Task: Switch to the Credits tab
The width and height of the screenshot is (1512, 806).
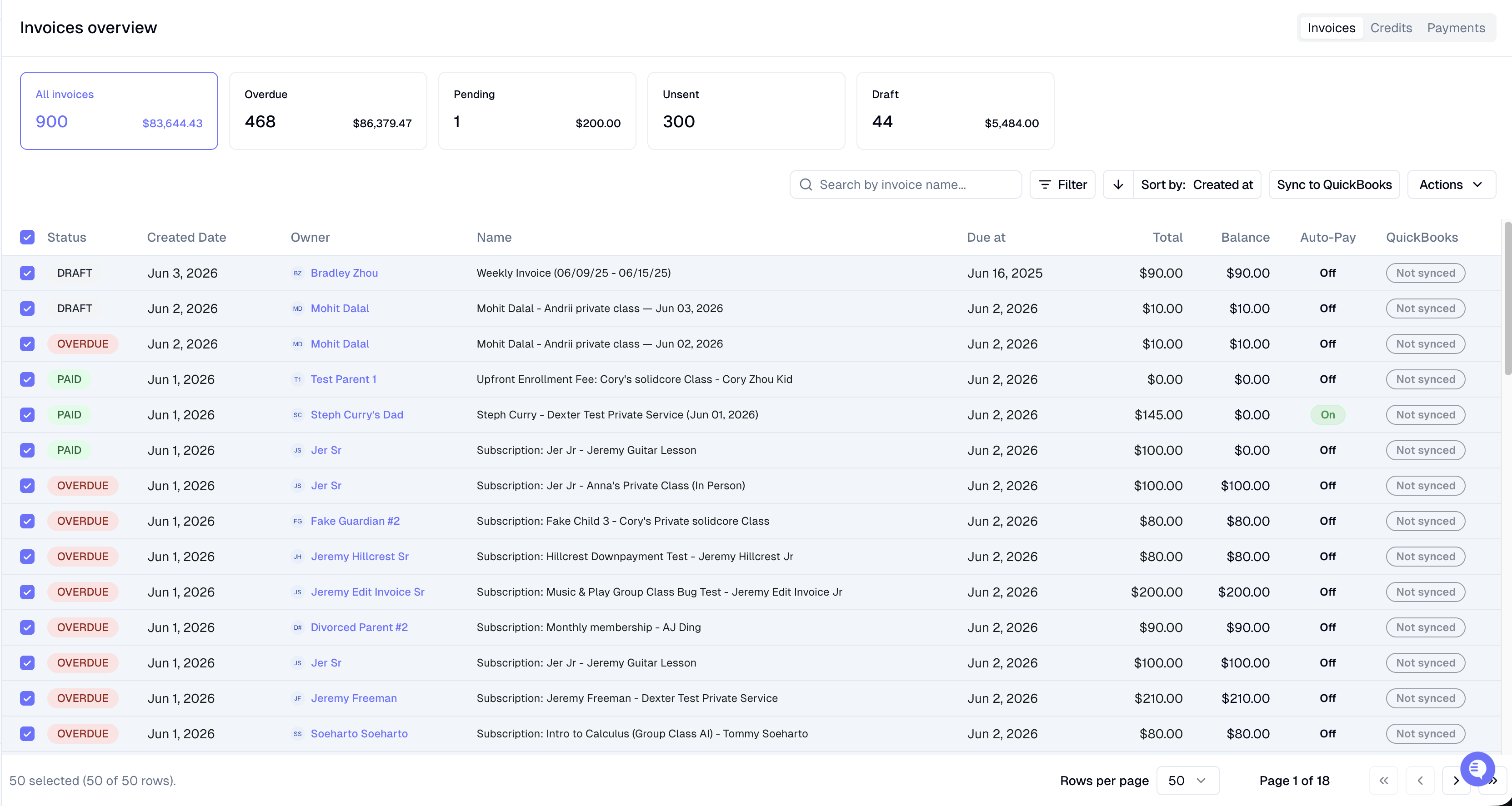Action: click(1391, 28)
